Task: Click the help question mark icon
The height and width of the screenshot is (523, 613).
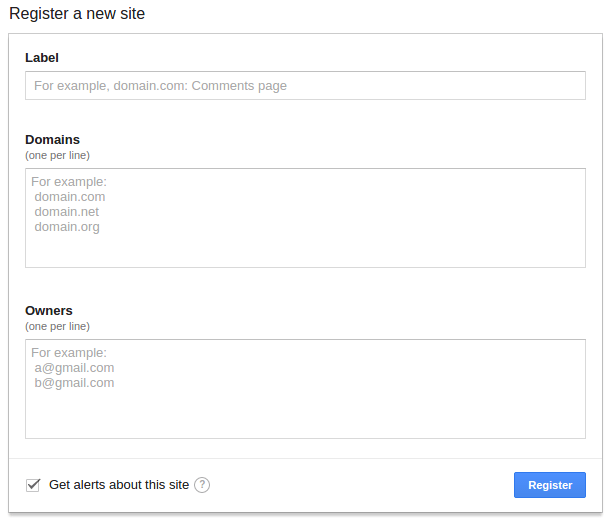Action: click(202, 485)
